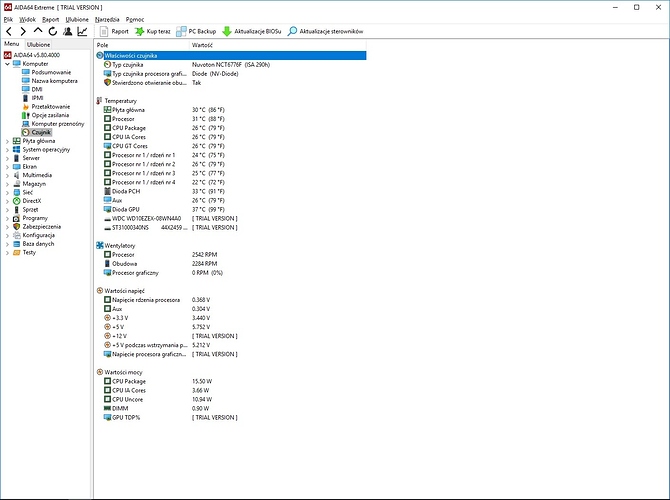
Task: Expand the Magazyn tree node
Action: point(7,184)
